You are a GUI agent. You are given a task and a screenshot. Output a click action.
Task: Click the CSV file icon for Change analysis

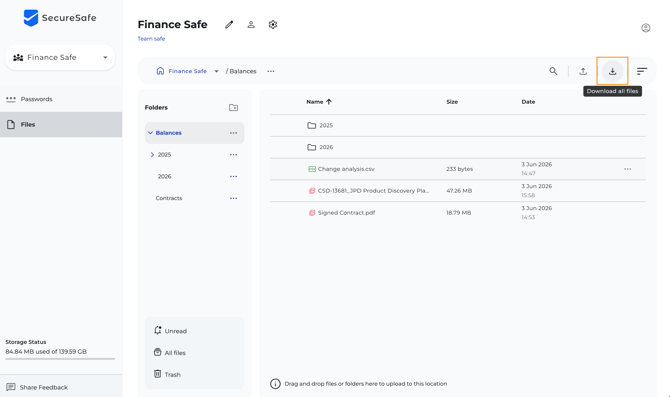tap(312, 169)
